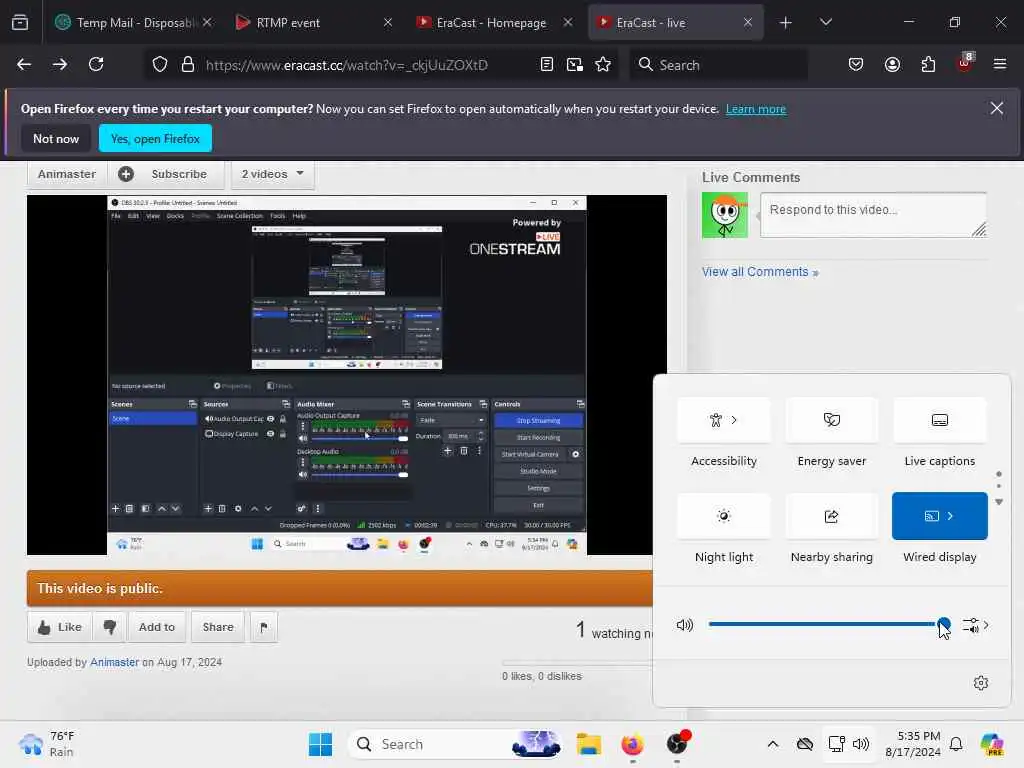The height and width of the screenshot is (768, 1024).
Task: Open the Firefox account icon
Action: coord(892,65)
